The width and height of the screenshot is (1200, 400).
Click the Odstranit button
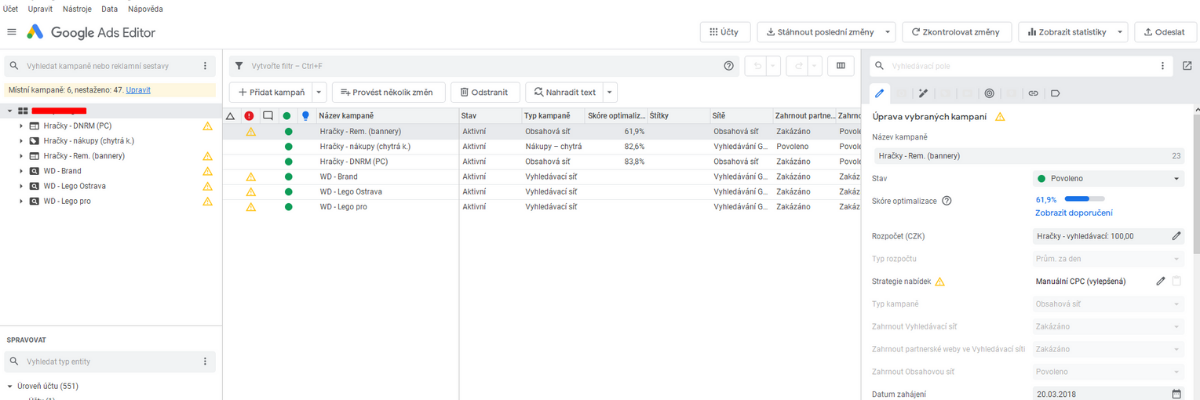486,92
